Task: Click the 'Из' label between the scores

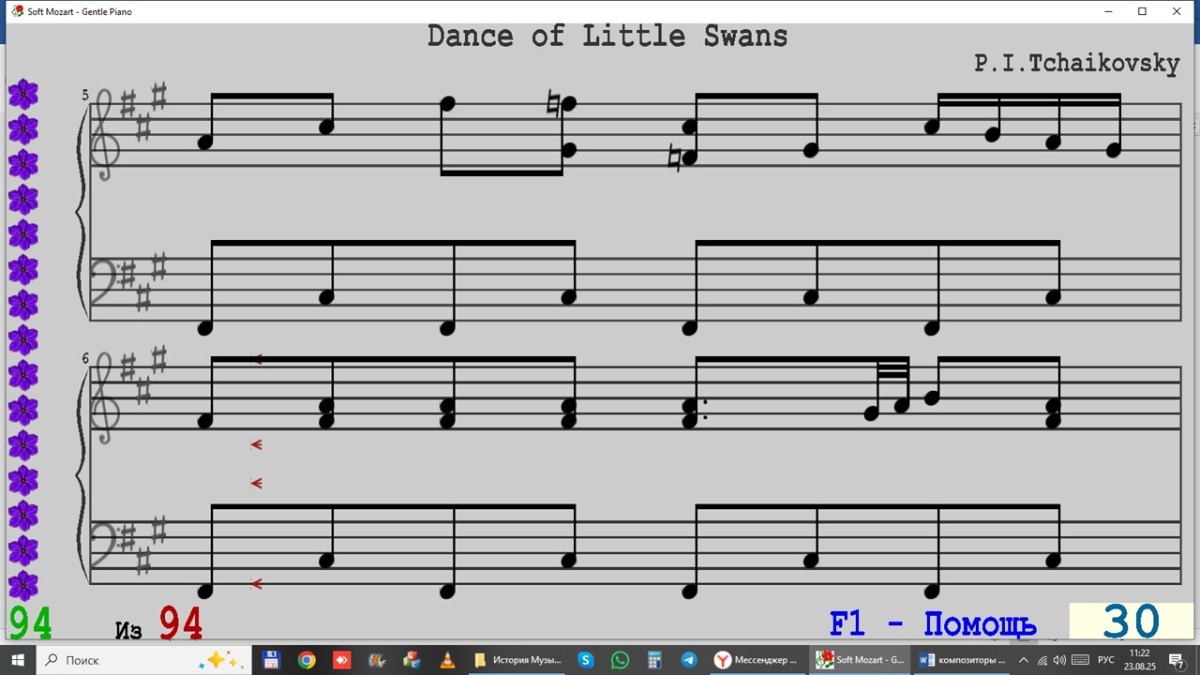Action: (129, 630)
